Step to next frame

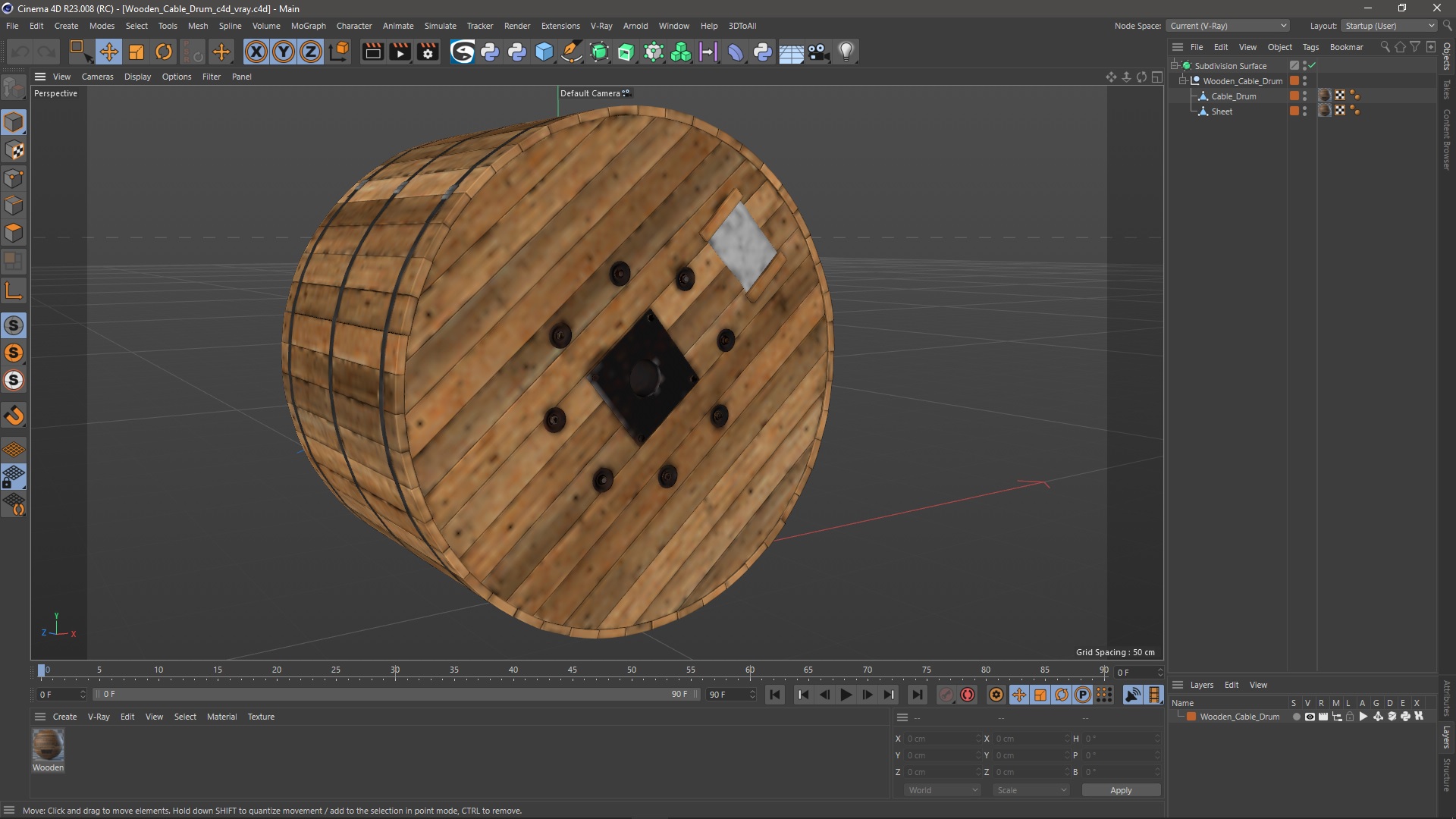[868, 695]
